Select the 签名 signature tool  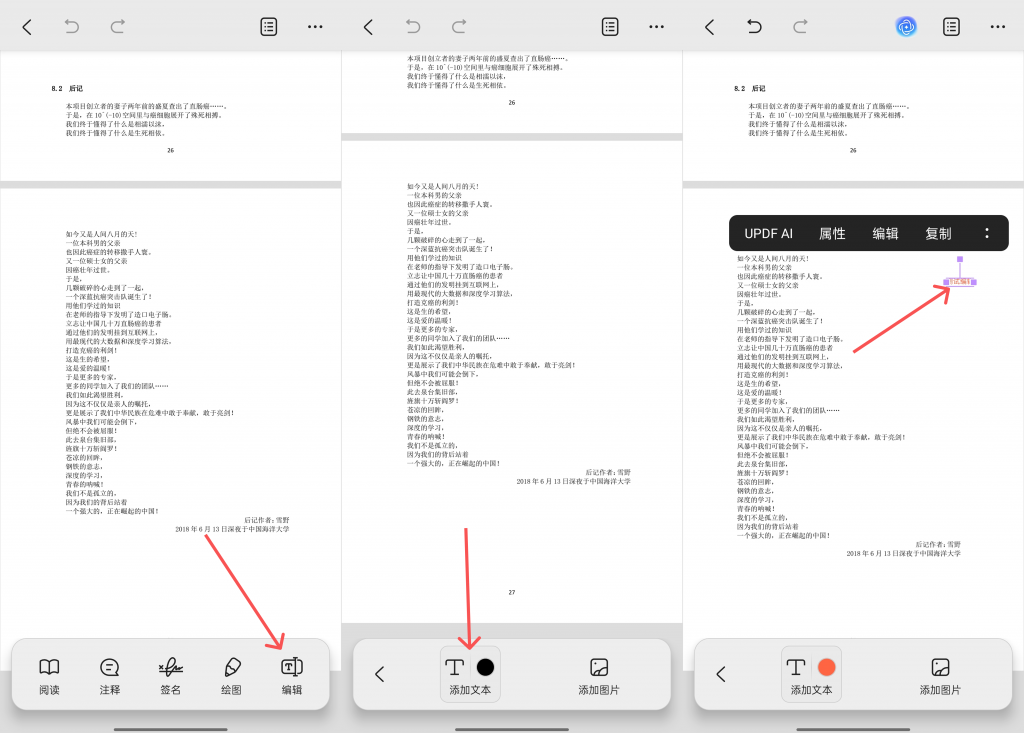click(x=170, y=675)
